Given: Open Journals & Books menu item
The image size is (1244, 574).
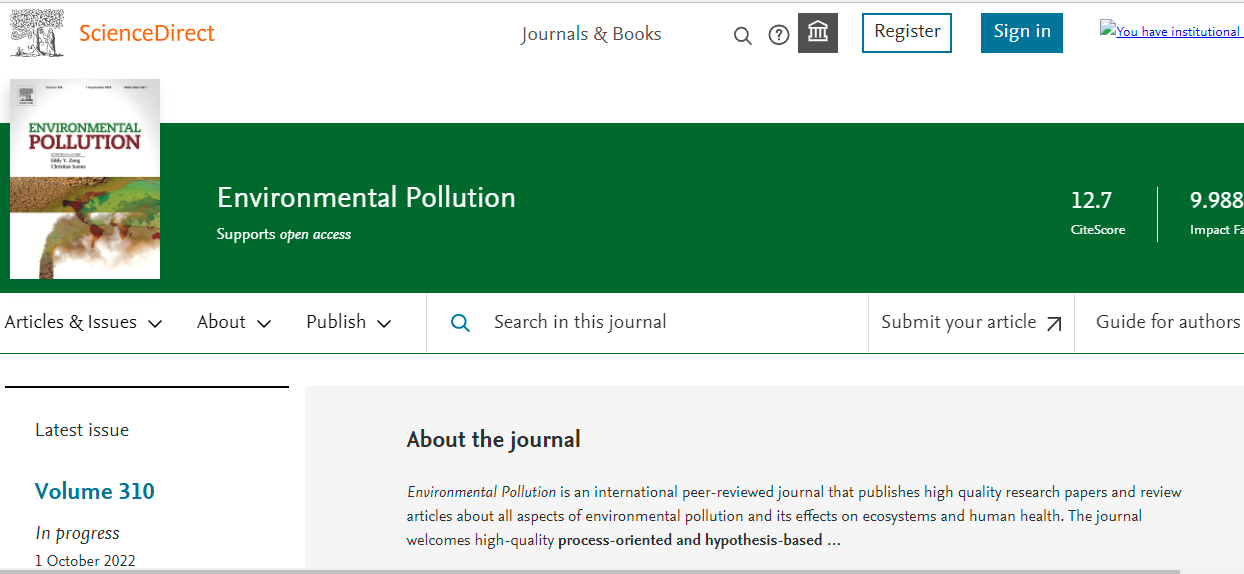Looking at the screenshot, I should click(591, 34).
